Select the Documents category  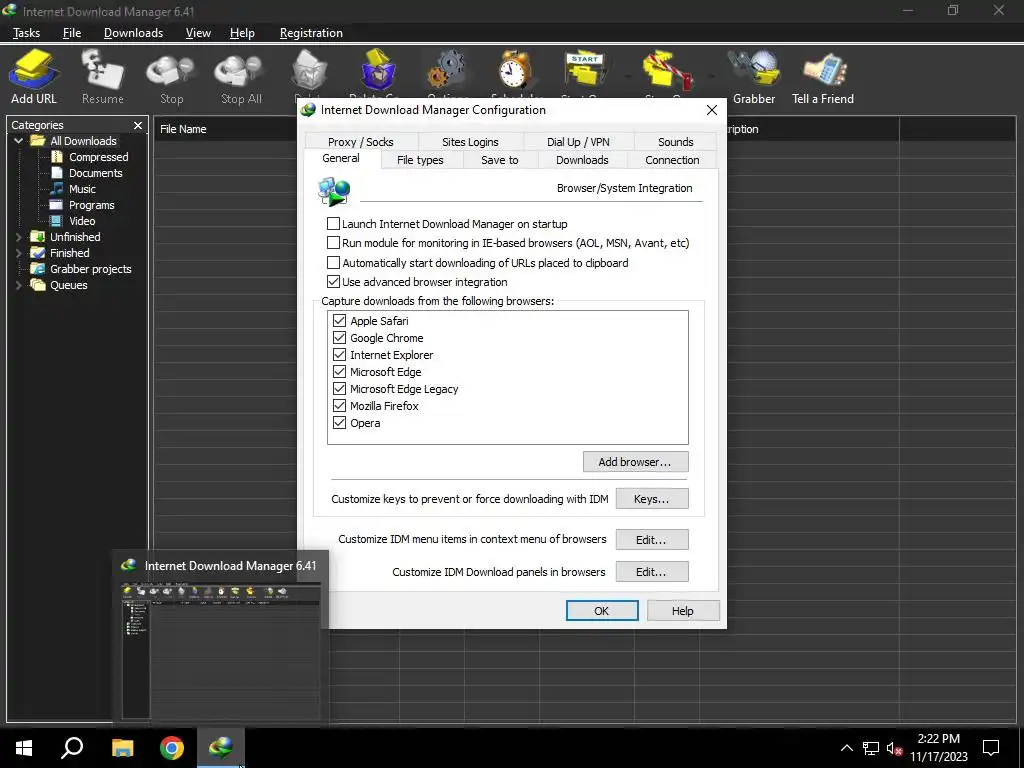click(x=95, y=173)
